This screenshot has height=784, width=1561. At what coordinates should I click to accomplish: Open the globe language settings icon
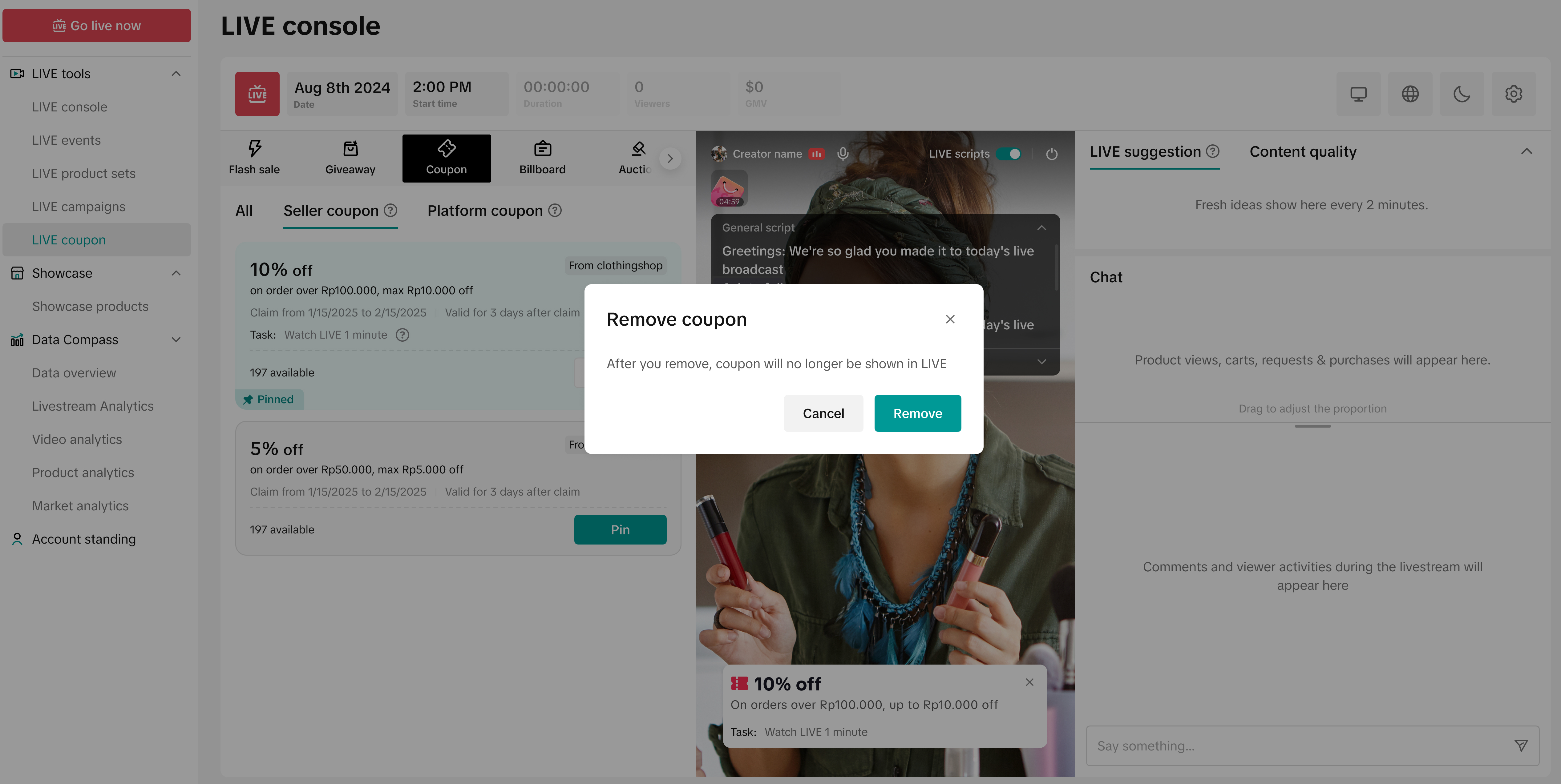coord(1409,94)
